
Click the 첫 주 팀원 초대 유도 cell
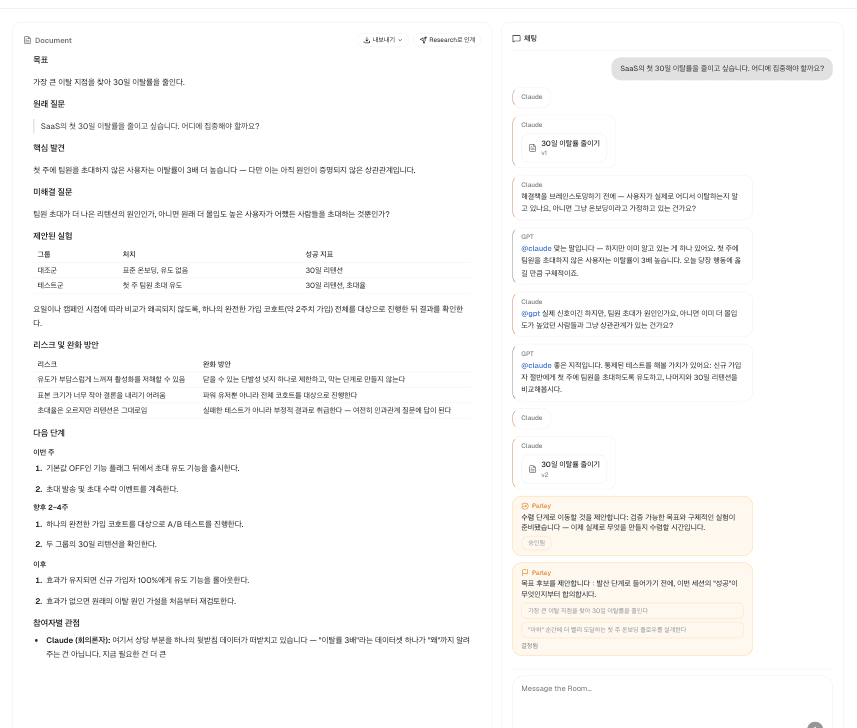click(x=152, y=285)
